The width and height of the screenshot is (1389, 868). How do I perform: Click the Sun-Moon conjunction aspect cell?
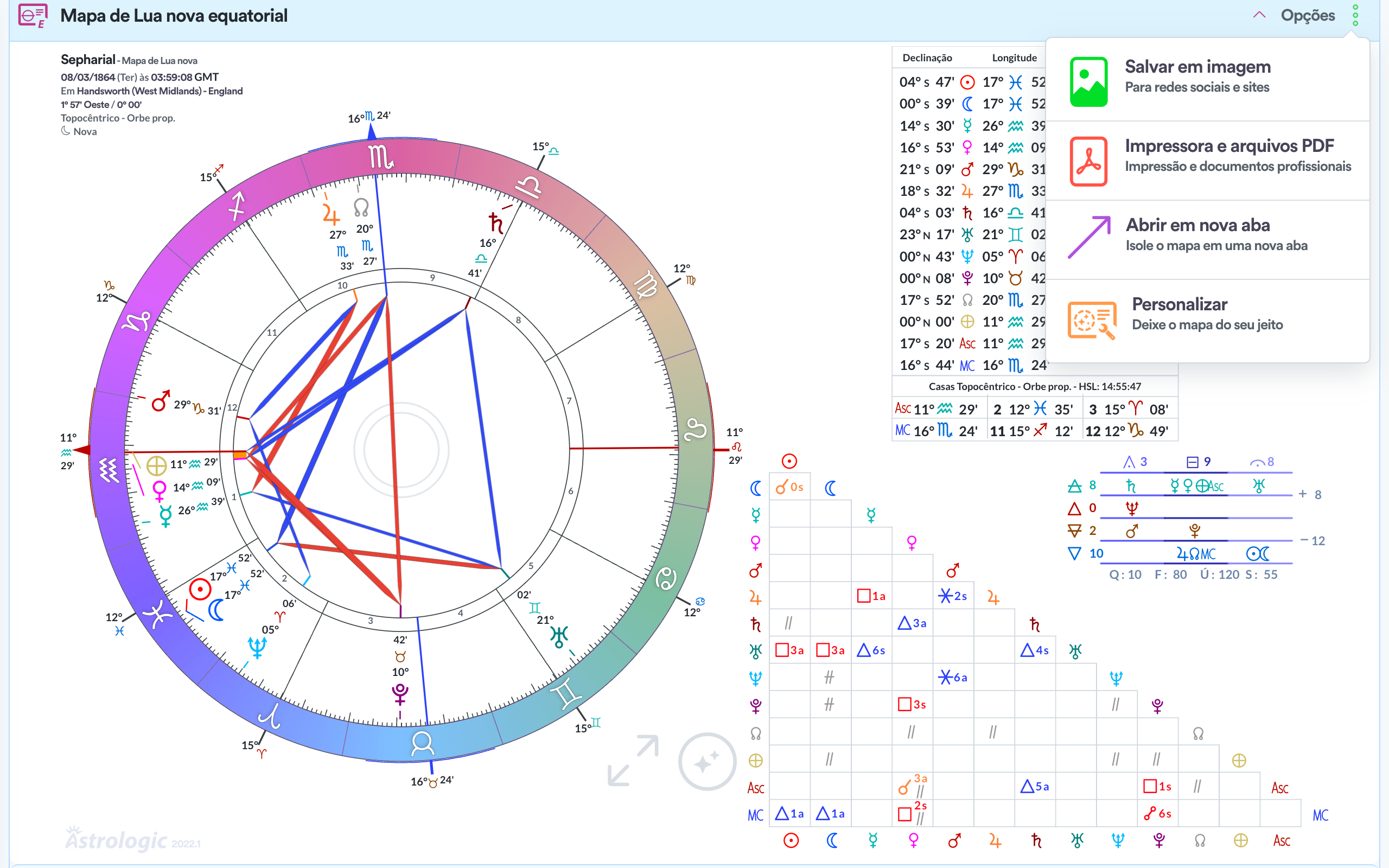coord(789,487)
